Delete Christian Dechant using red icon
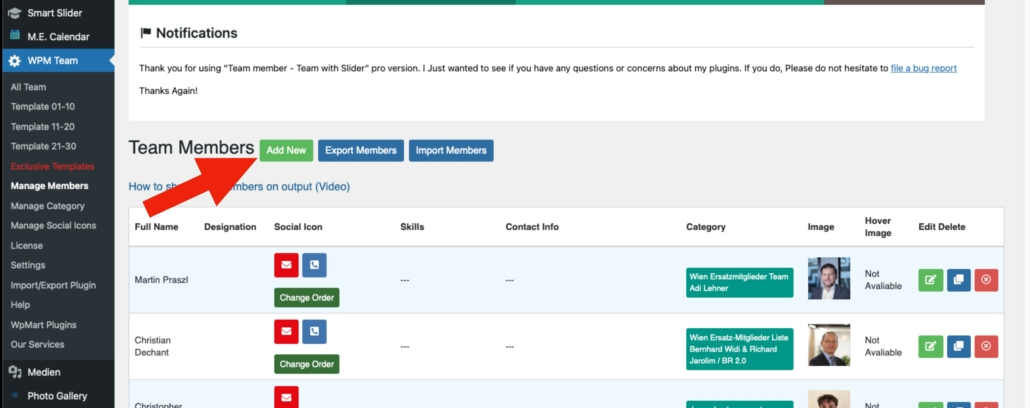1030x408 pixels. pyautogui.click(x=986, y=347)
